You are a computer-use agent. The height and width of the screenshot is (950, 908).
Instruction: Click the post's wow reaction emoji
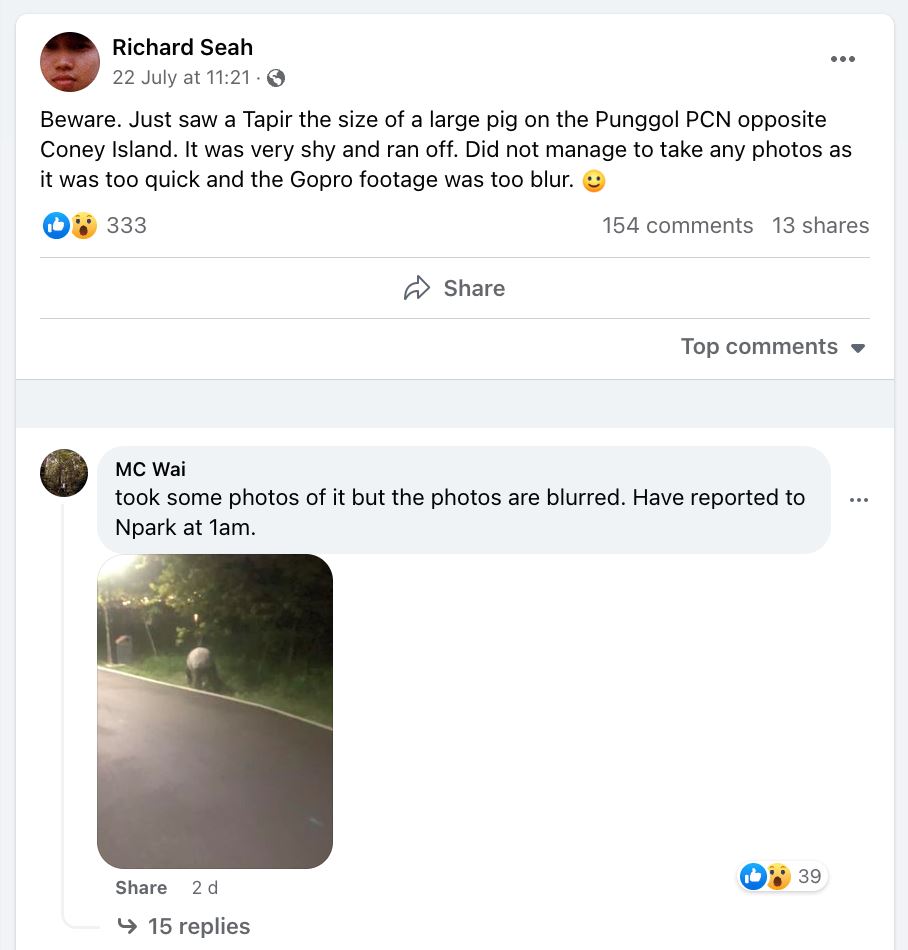[83, 226]
